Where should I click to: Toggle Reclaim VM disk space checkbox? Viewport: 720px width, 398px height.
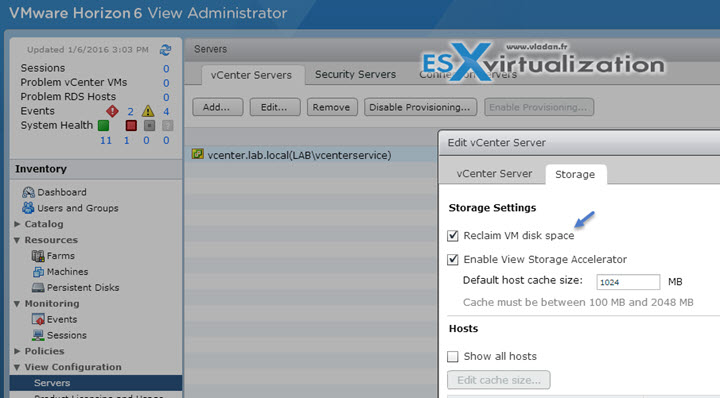(x=453, y=235)
